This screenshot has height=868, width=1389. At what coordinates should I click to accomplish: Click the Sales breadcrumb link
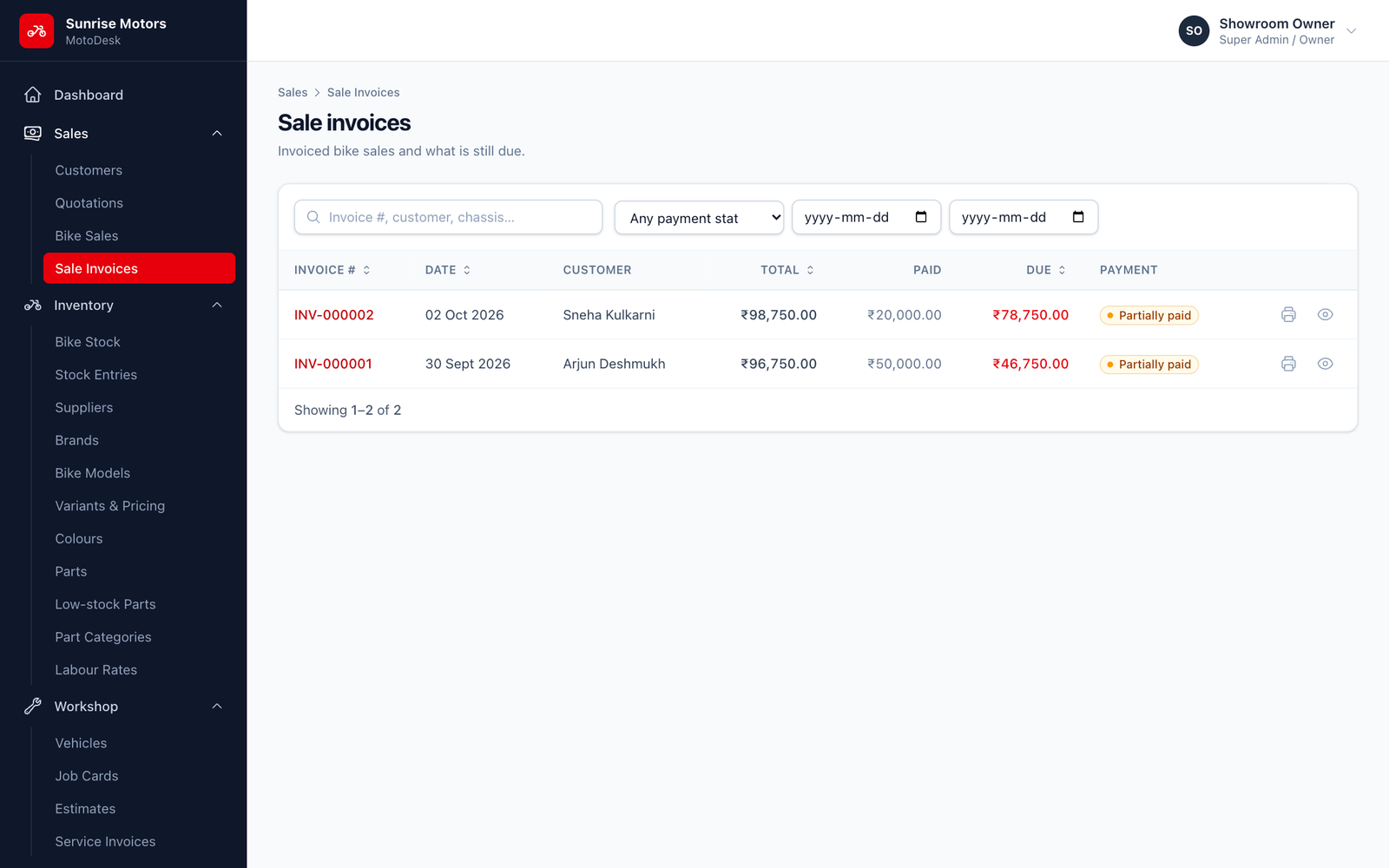(x=293, y=92)
